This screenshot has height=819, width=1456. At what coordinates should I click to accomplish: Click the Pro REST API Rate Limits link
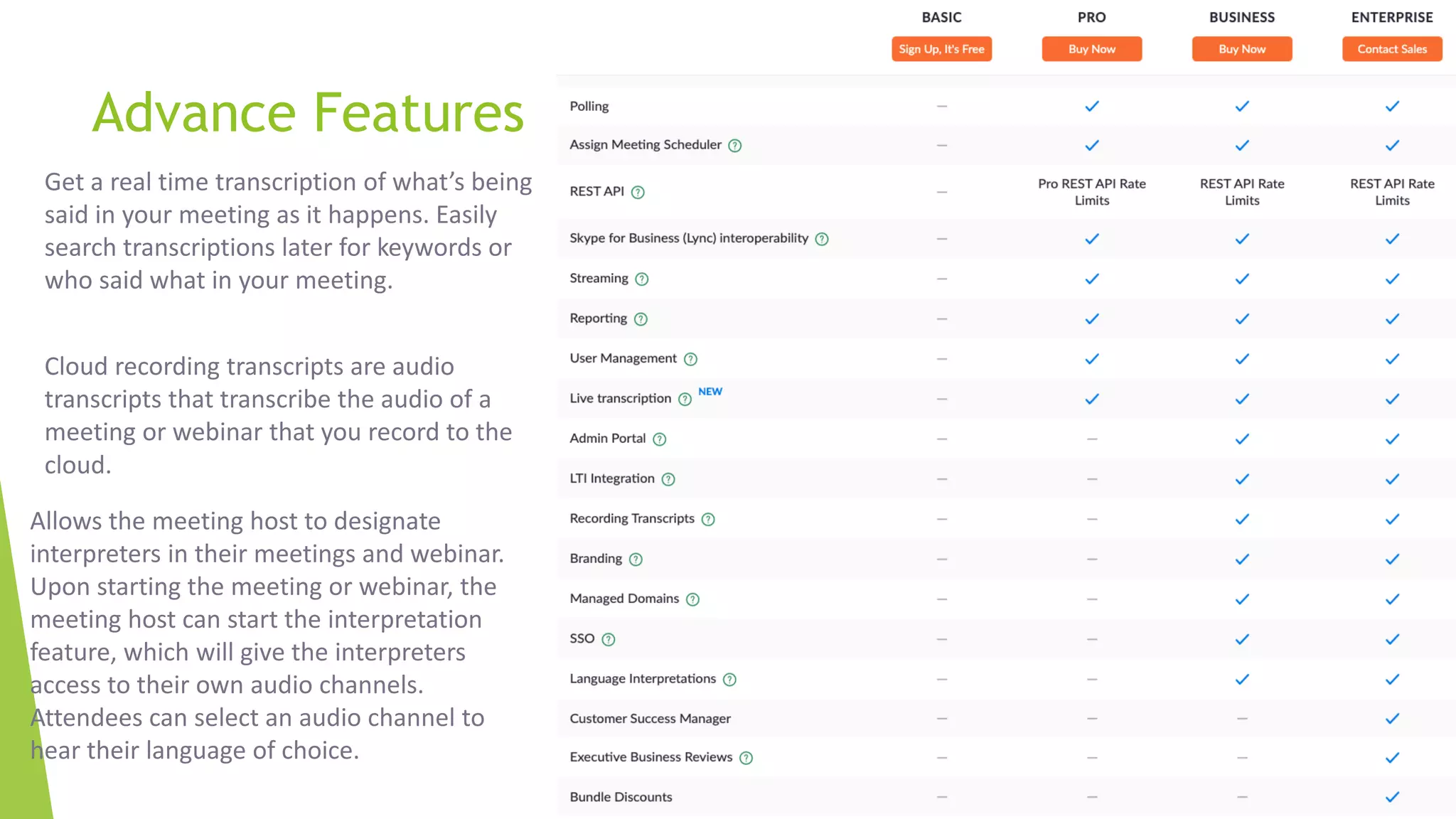pyautogui.click(x=1092, y=192)
